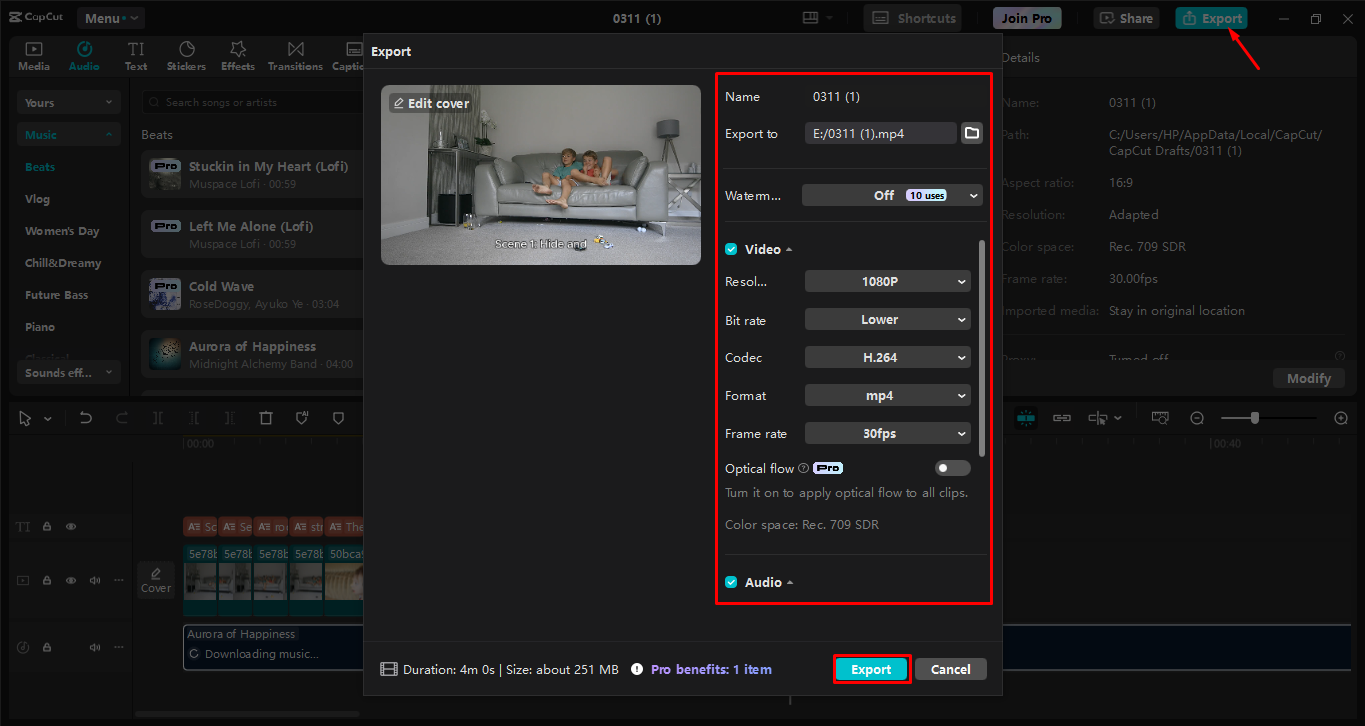The image size is (1365, 726).
Task: Open the Transitions panel
Action: [295, 56]
